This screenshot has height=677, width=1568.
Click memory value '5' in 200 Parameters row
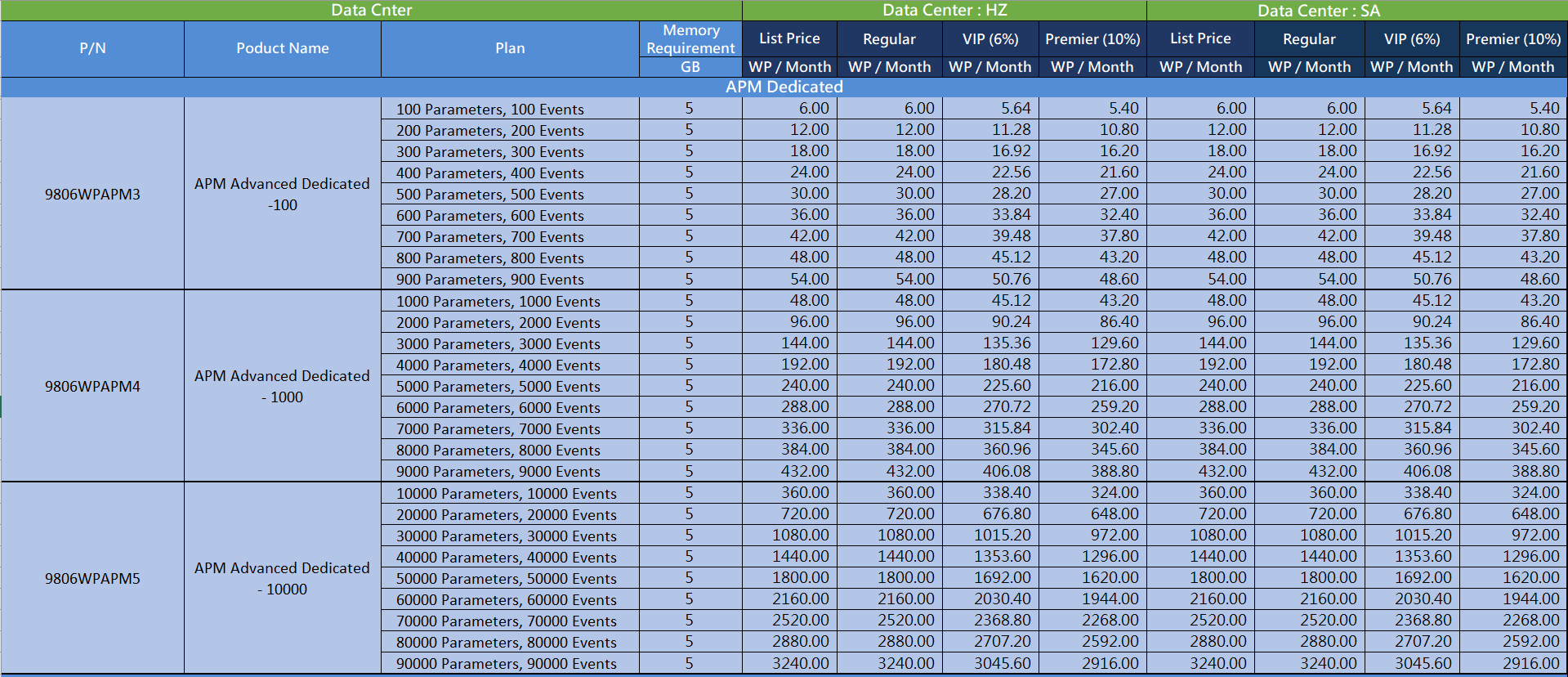pos(690,130)
